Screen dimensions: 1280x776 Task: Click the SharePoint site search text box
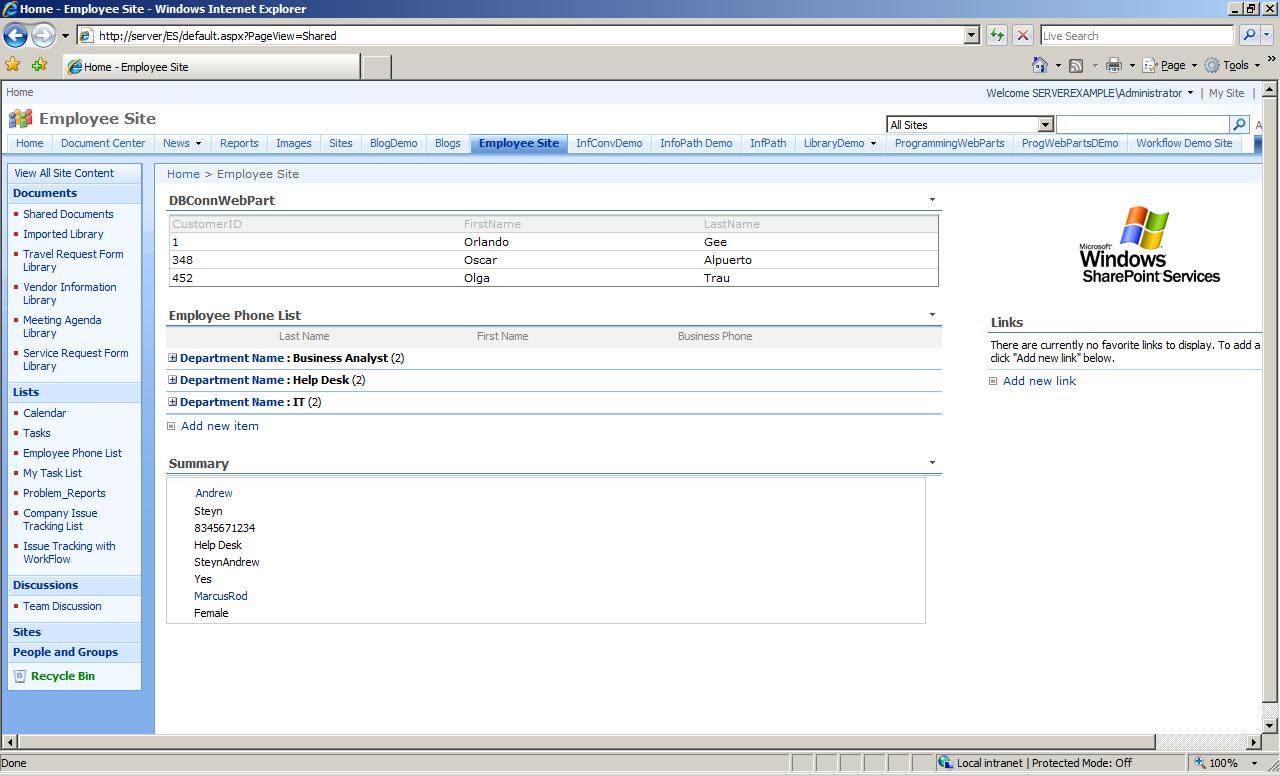point(1143,124)
